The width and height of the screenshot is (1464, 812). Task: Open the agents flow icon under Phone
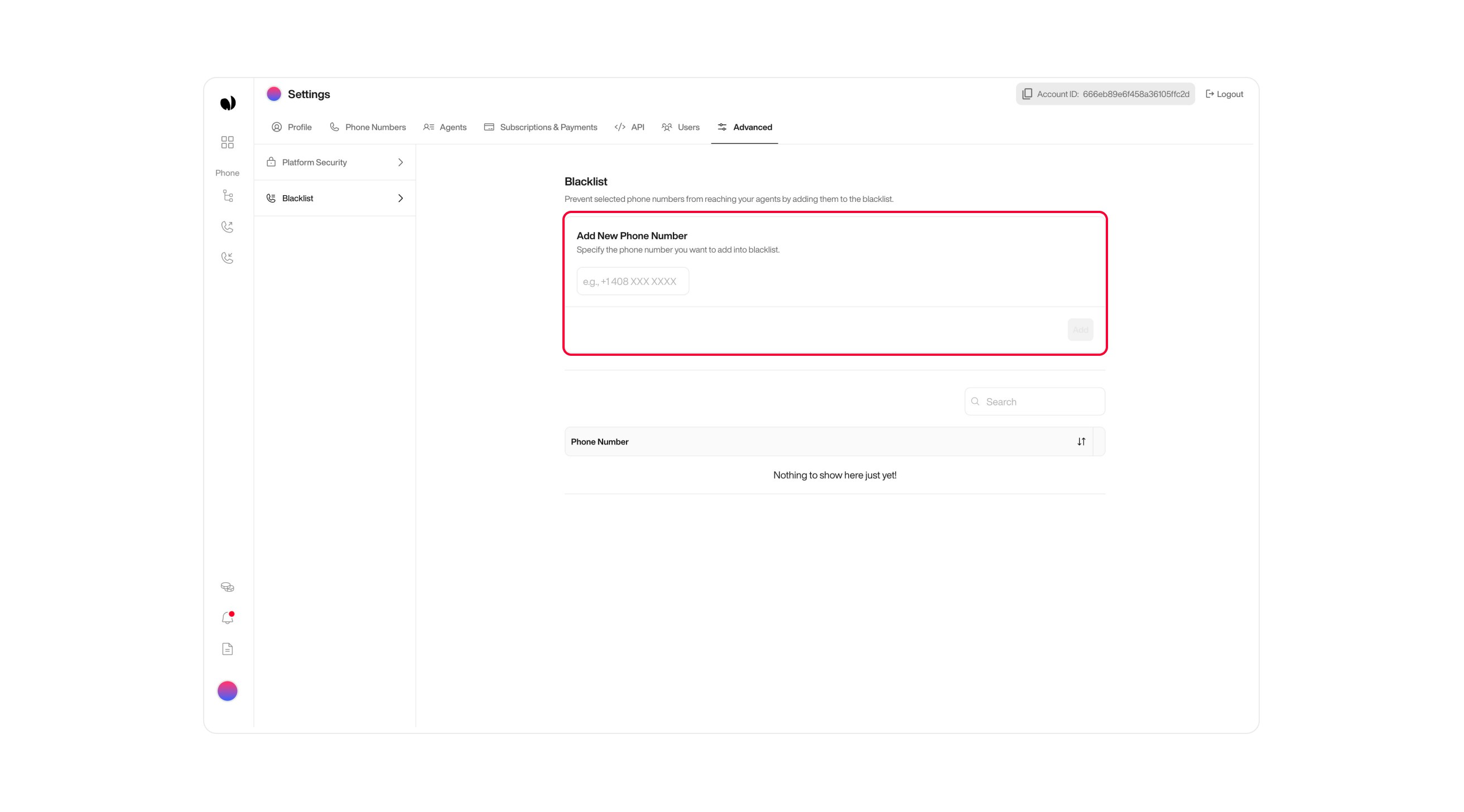227,195
